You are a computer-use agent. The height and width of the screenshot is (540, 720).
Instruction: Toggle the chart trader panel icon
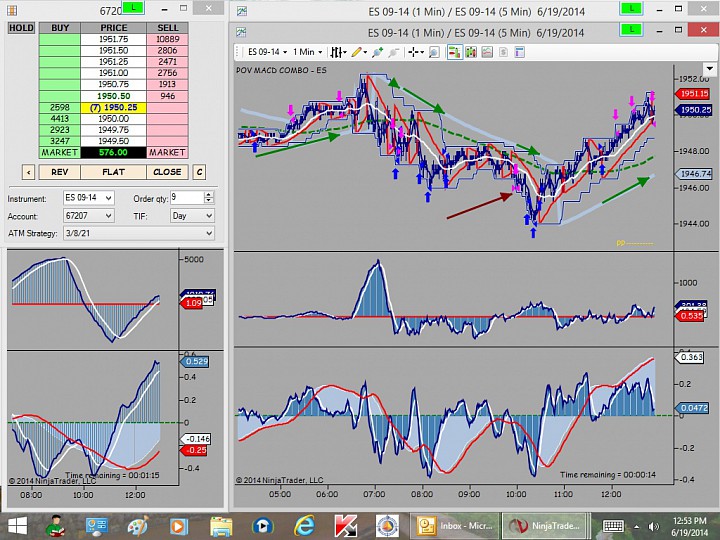point(454,52)
